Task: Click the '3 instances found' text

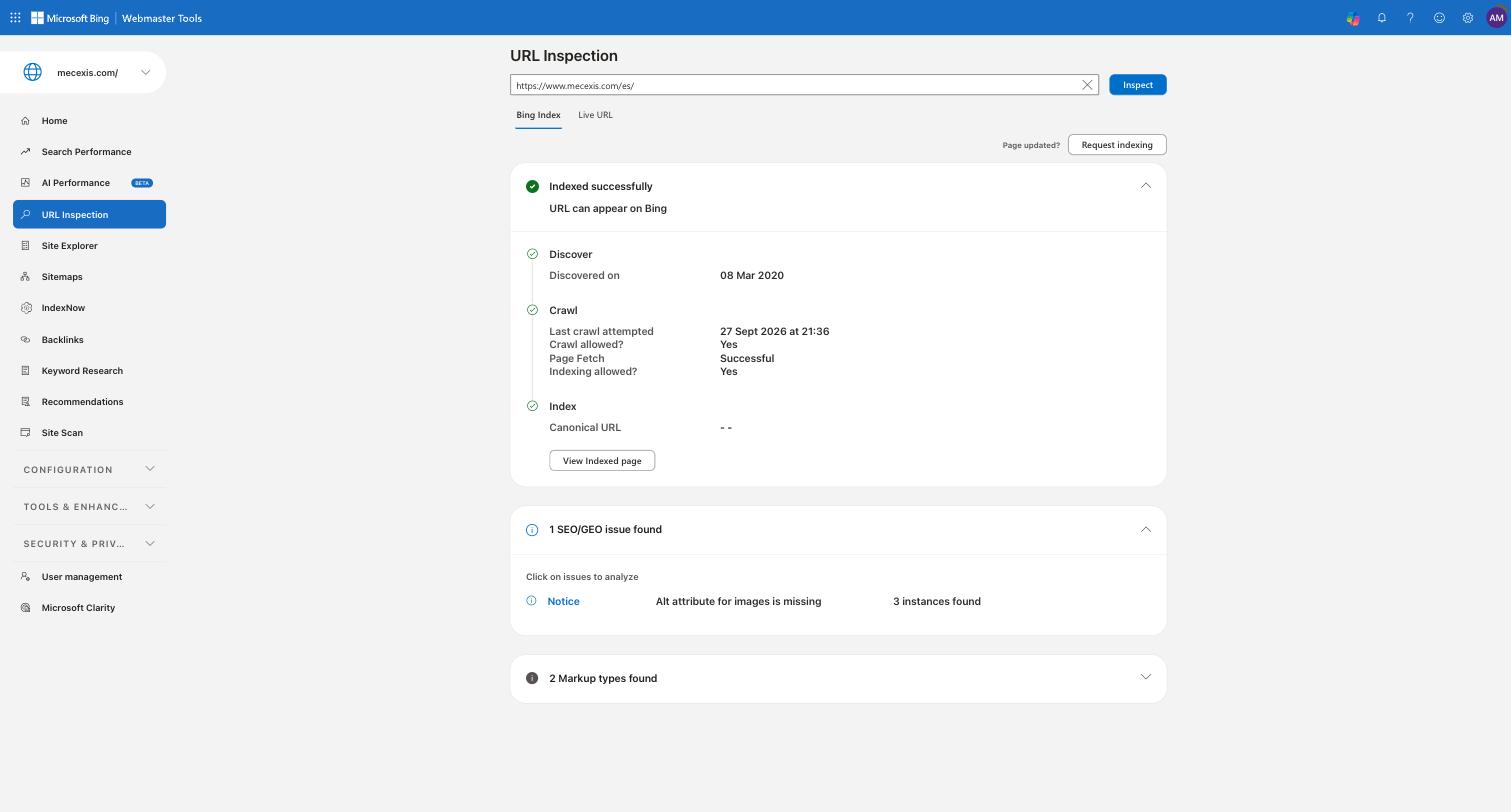Action: tap(937, 601)
